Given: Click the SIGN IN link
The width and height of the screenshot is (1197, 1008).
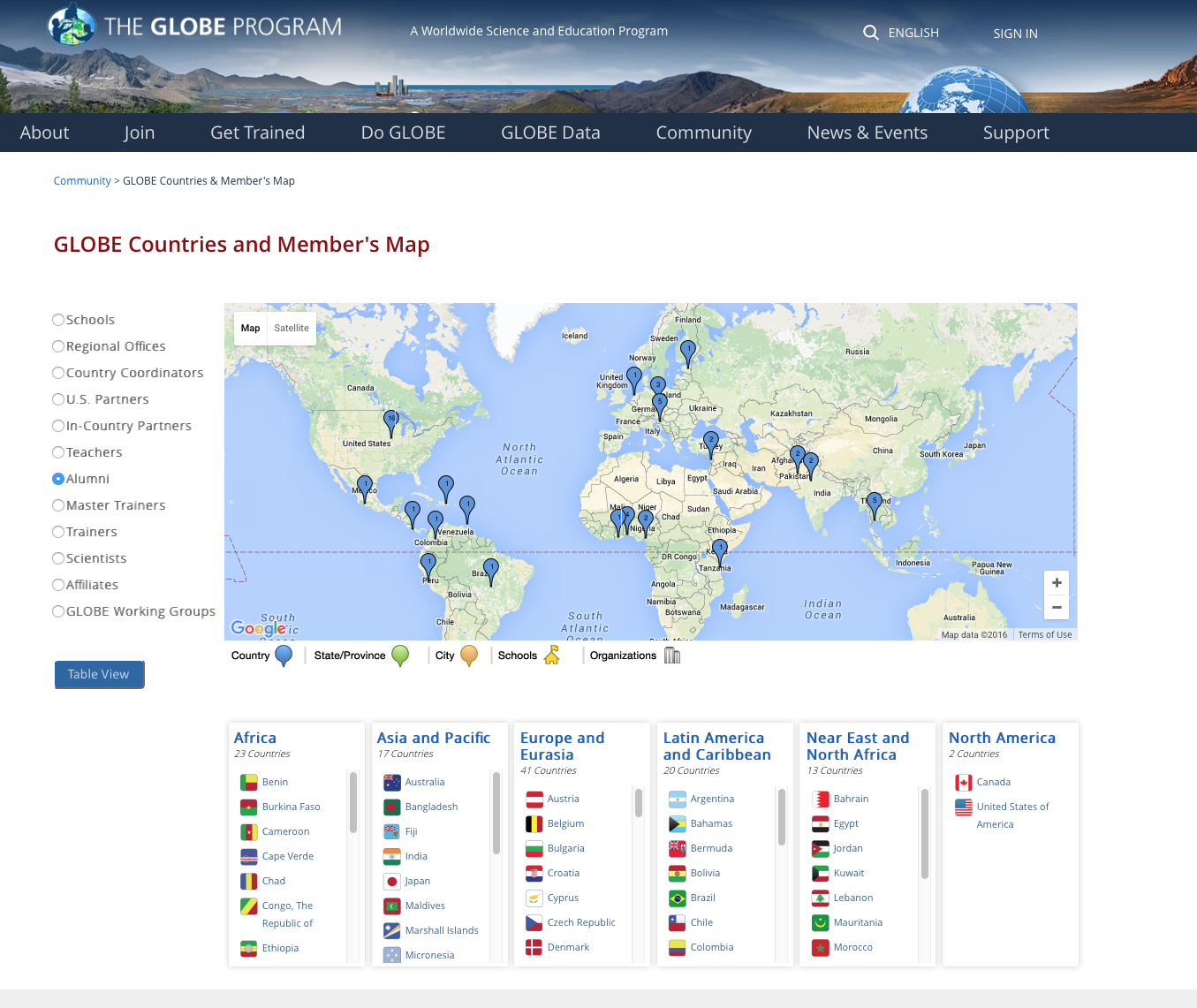Looking at the screenshot, I should (x=1015, y=34).
